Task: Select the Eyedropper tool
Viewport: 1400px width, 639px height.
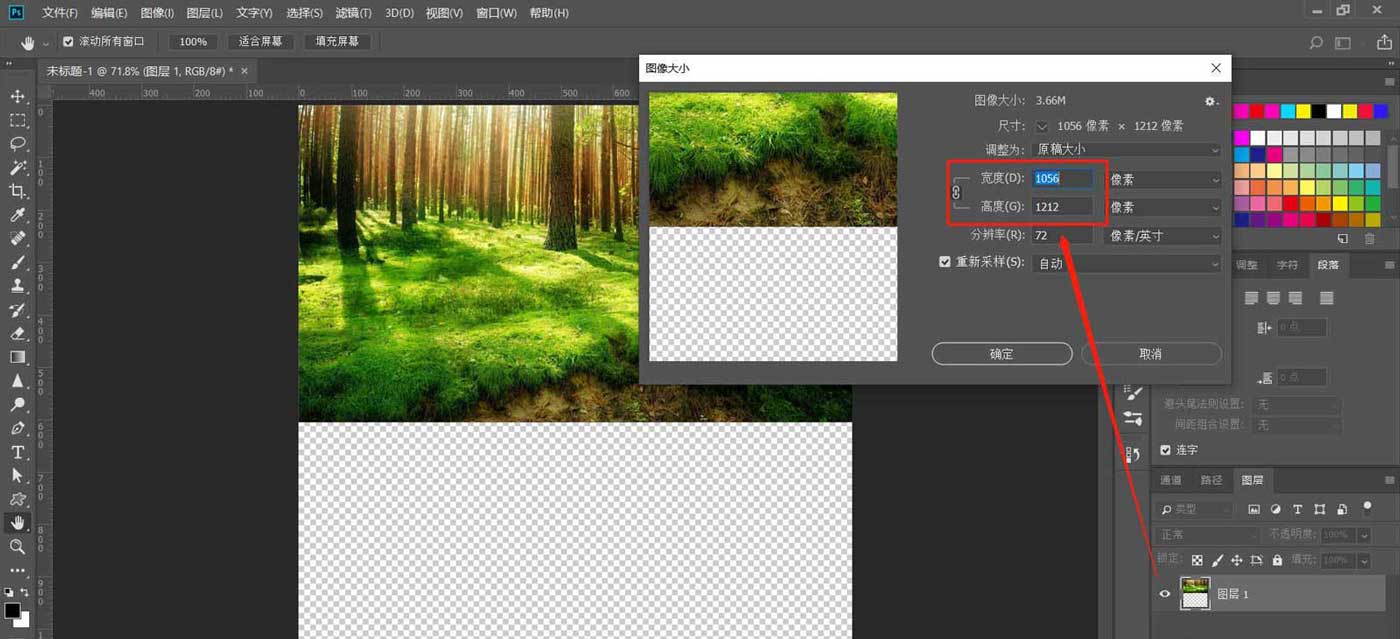Action: pyautogui.click(x=18, y=215)
